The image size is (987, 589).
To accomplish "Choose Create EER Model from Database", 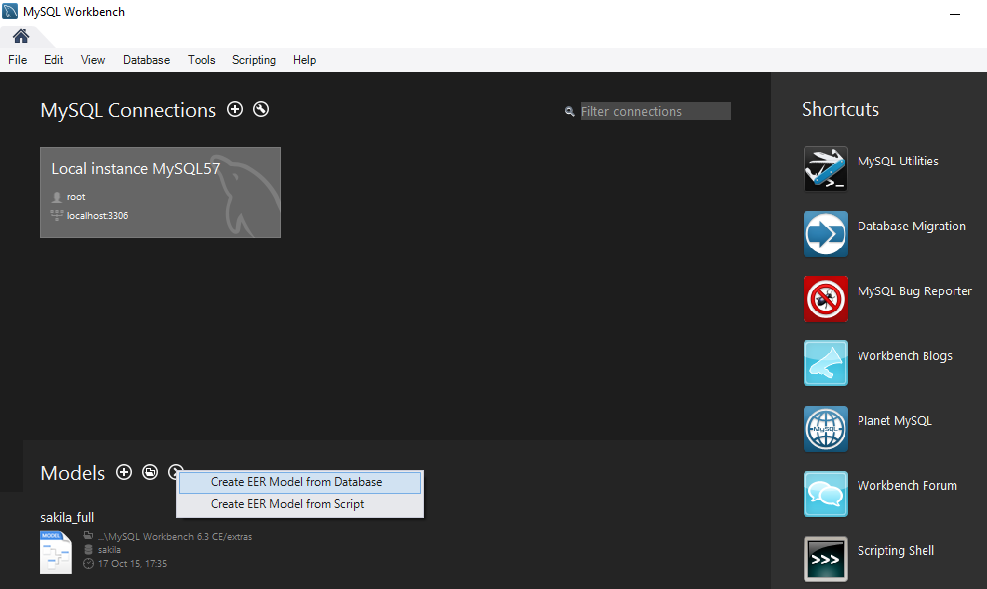I will pos(300,482).
